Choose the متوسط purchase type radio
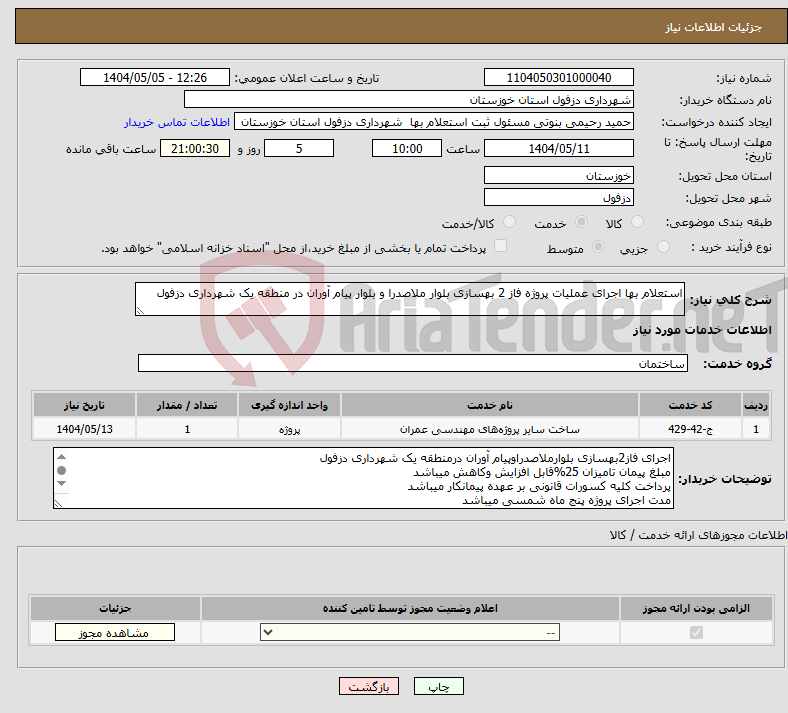The image size is (788, 713). [598, 247]
